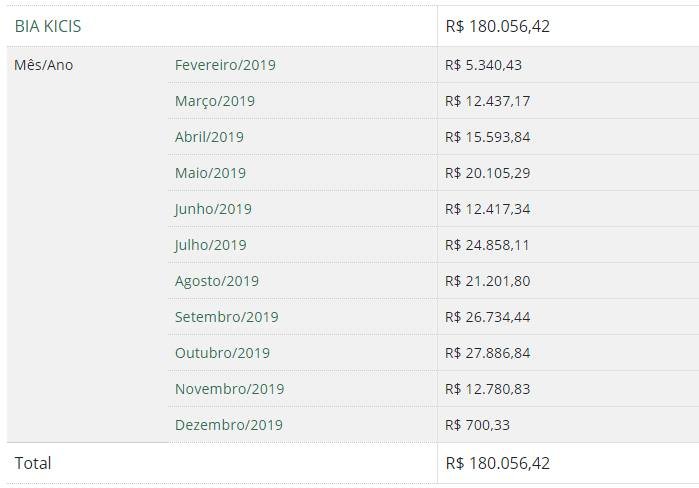Screen dimensions: 699x488
Task: Select the Novembro/2019 link
Action: pos(230,389)
